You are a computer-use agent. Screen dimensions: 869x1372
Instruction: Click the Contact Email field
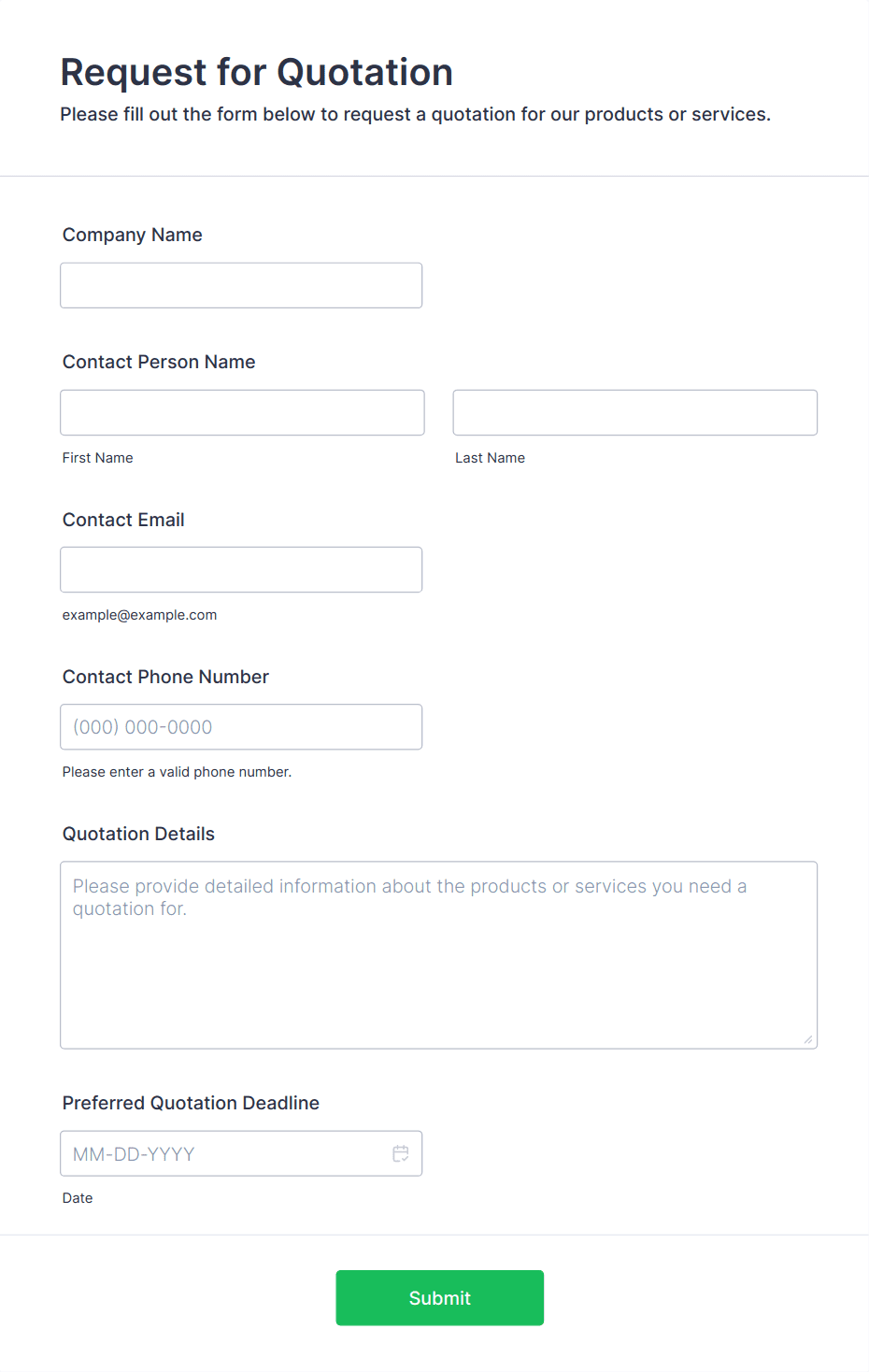(241, 569)
